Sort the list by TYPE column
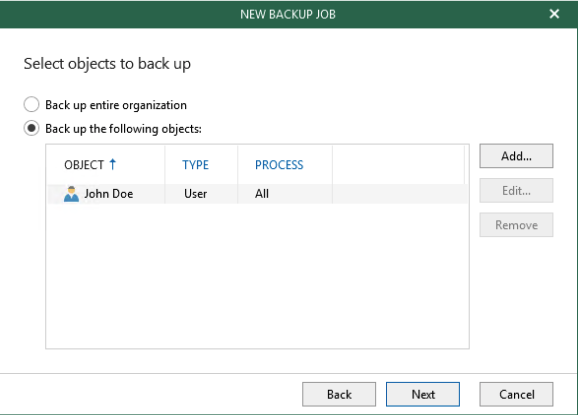This screenshot has width=578, height=415. [x=195, y=165]
